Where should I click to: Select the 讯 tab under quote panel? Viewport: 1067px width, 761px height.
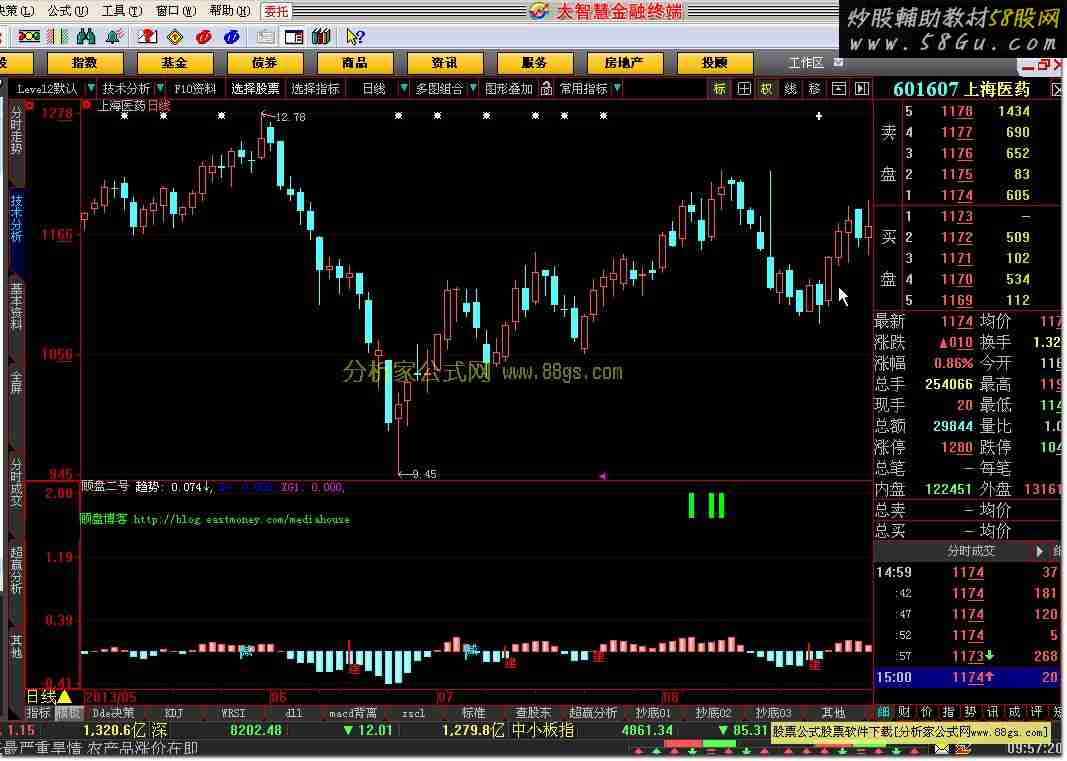coord(992,712)
